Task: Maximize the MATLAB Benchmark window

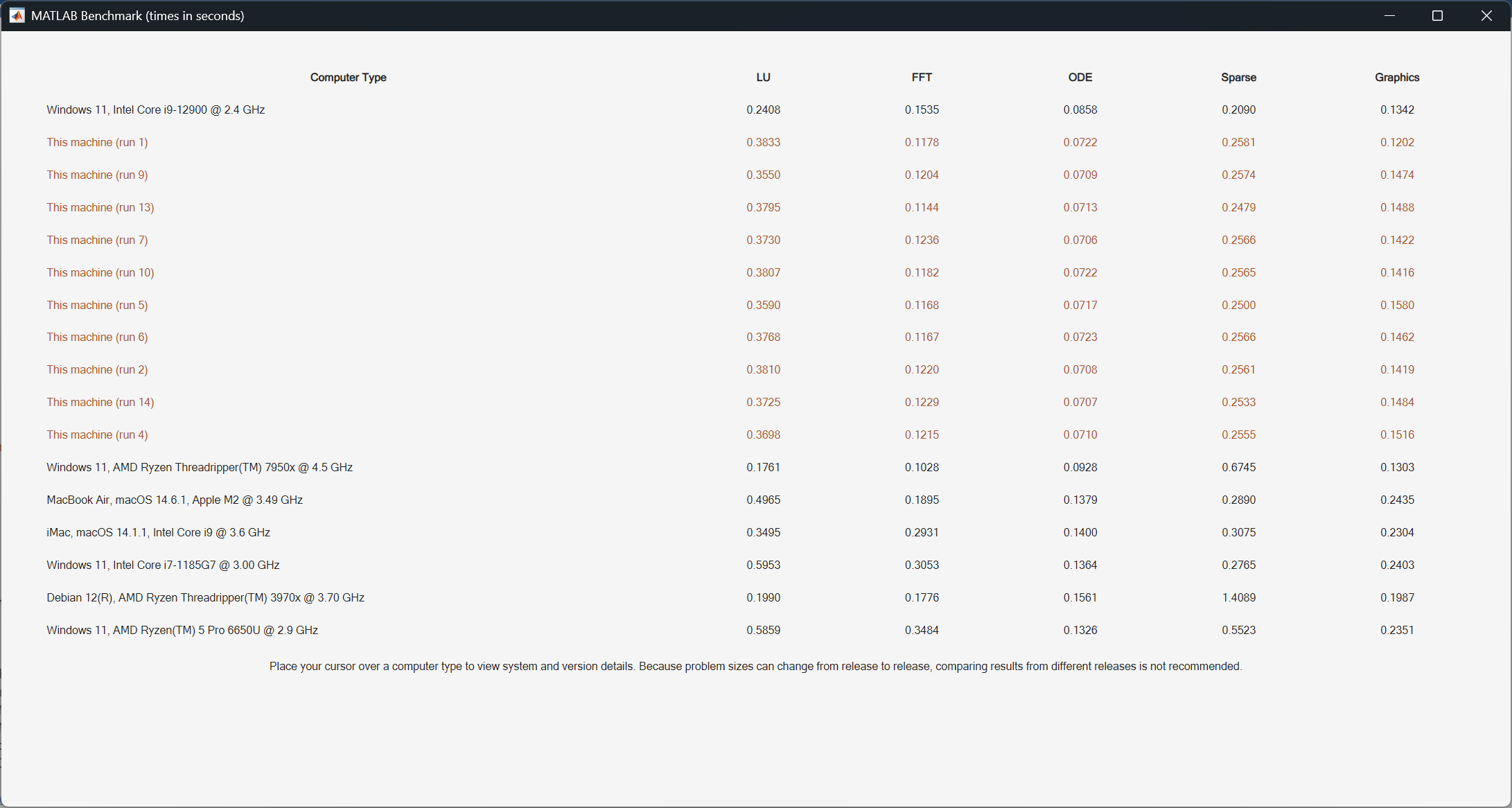Action: click(x=1438, y=15)
